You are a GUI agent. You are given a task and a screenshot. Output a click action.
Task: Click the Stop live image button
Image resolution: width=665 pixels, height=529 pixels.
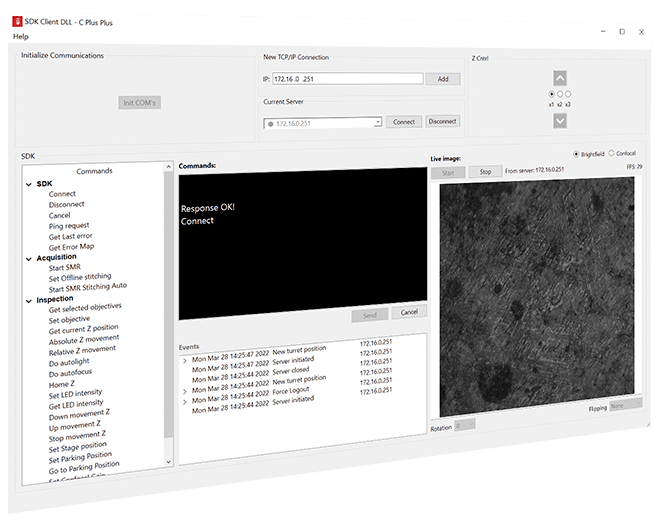tap(485, 171)
